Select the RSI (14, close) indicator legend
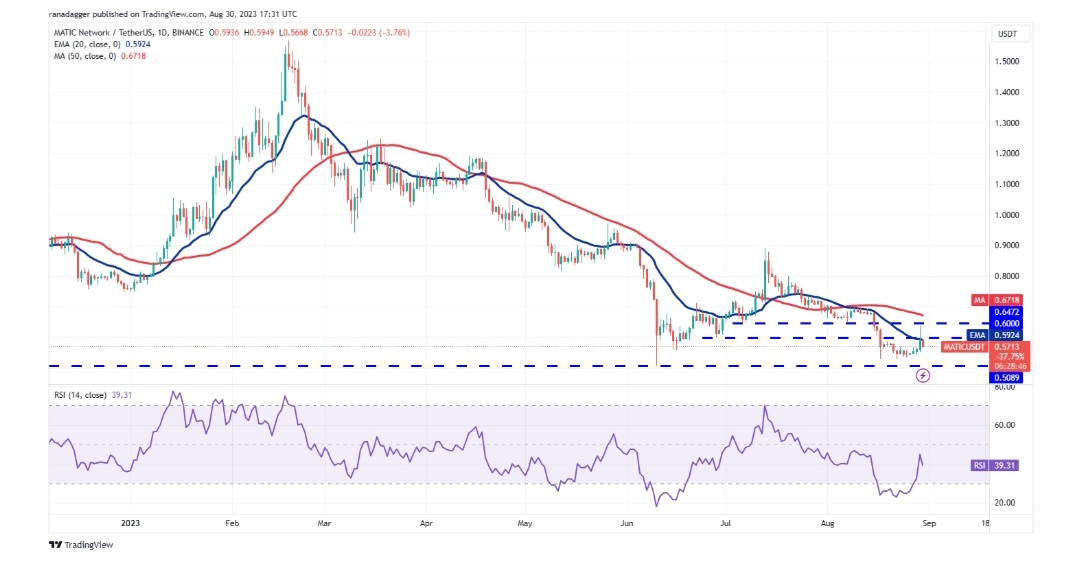 coord(91,393)
